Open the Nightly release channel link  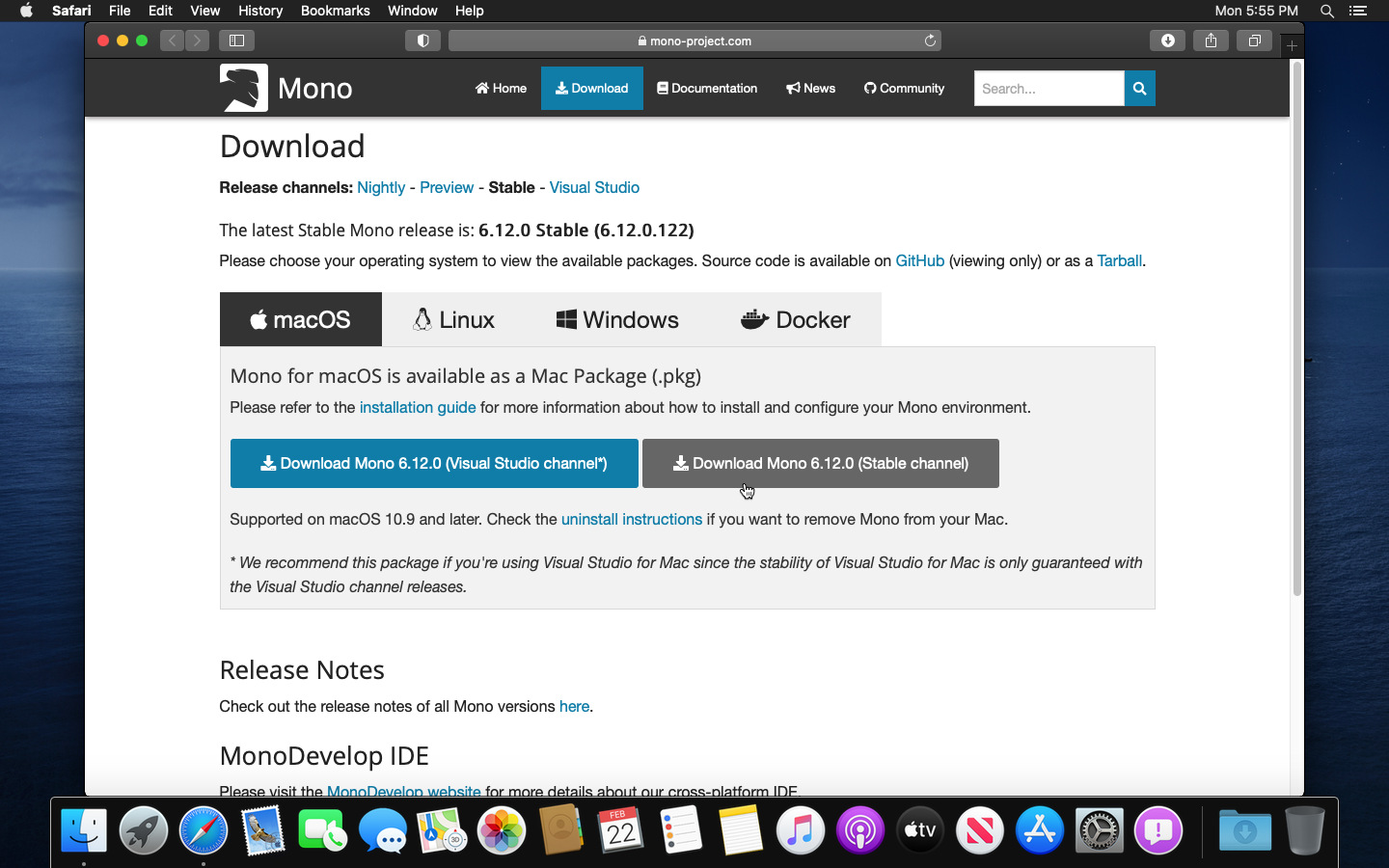[380, 188]
